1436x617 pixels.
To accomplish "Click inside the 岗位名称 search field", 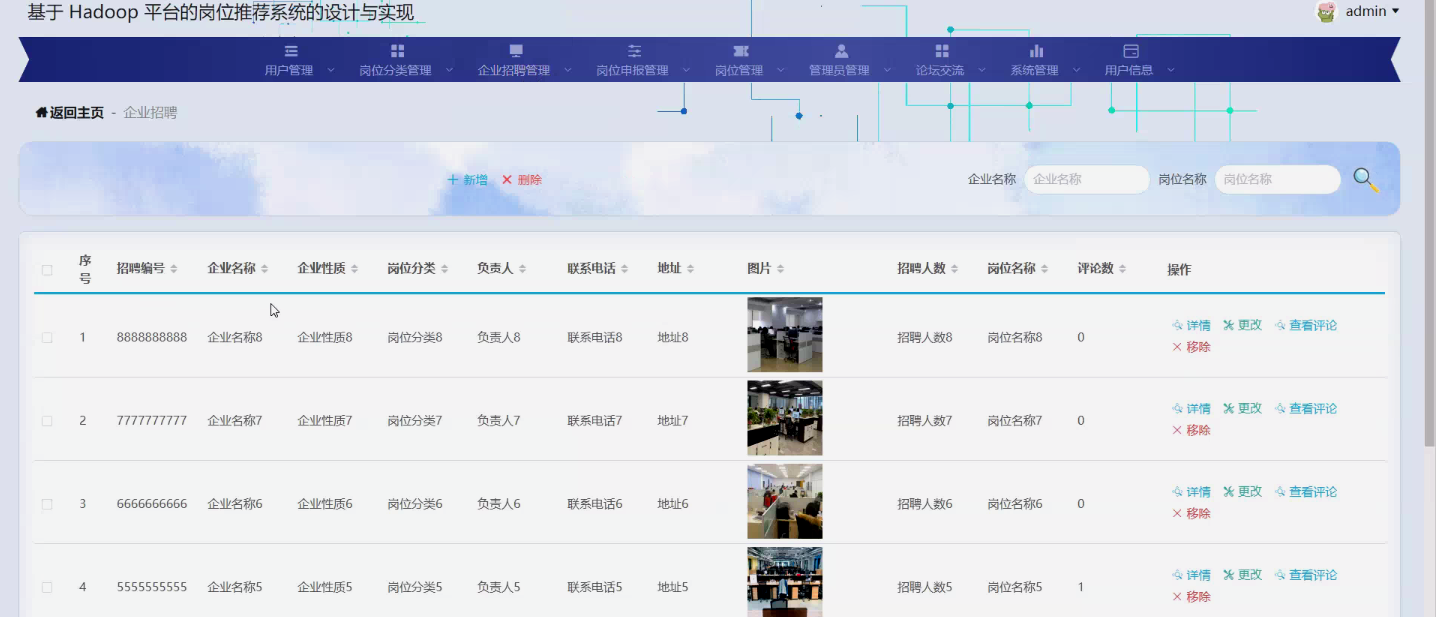I will click(1277, 179).
